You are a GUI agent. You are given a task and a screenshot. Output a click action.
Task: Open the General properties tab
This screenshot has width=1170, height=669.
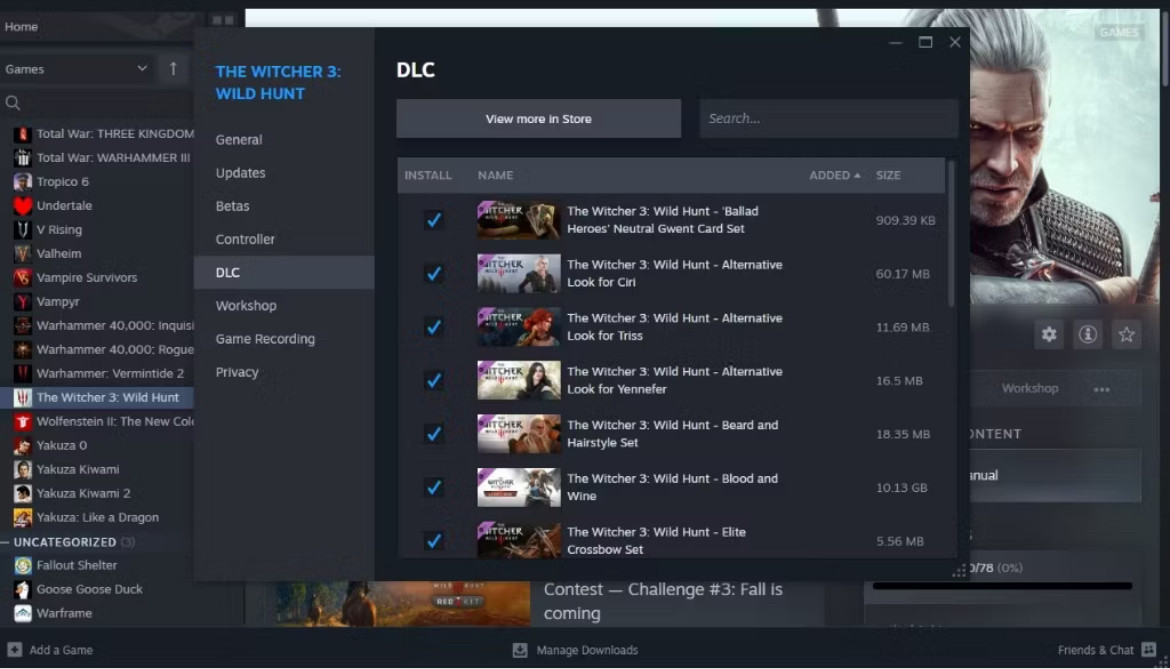click(239, 139)
